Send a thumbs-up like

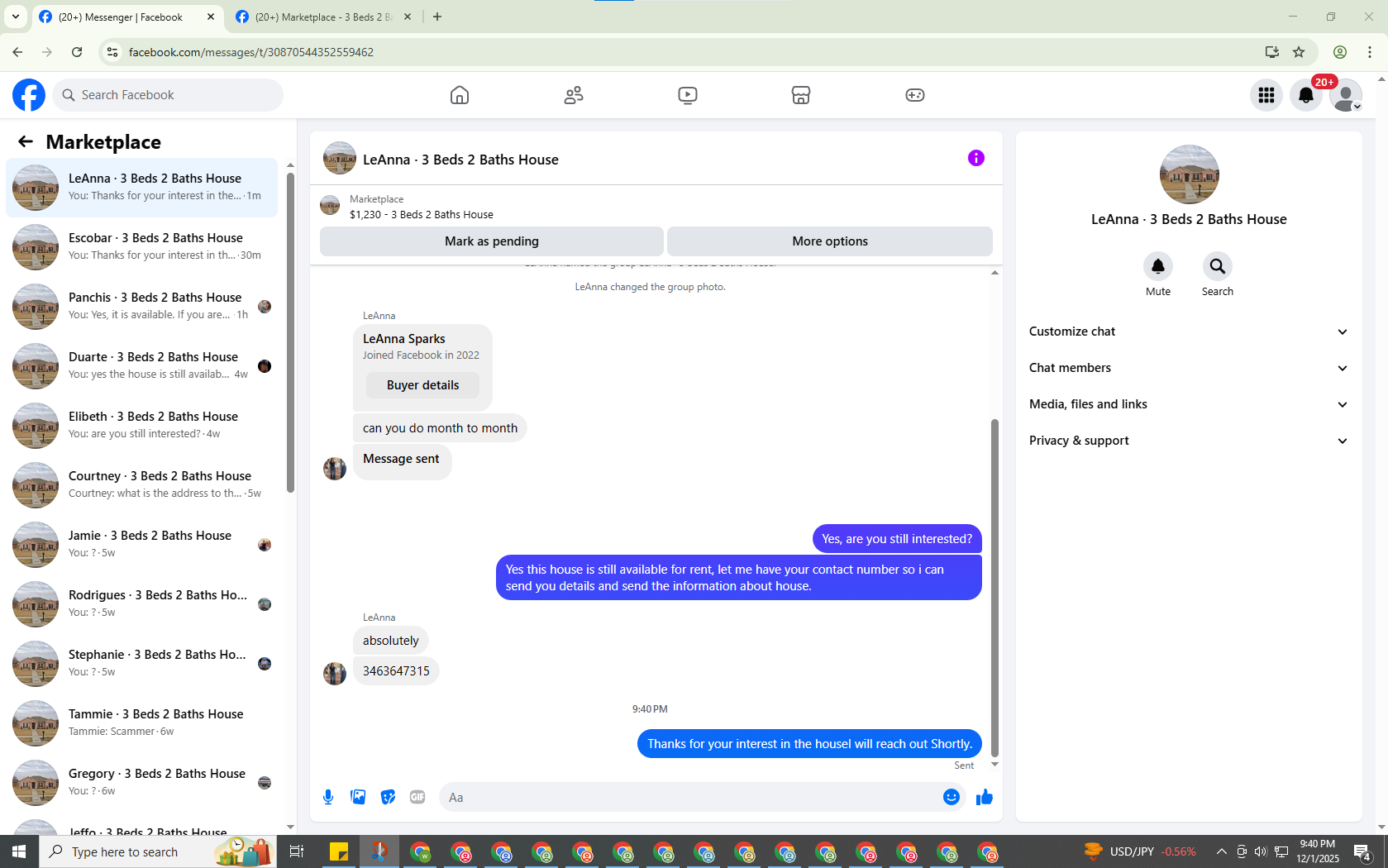pyautogui.click(x=985, y=797)
